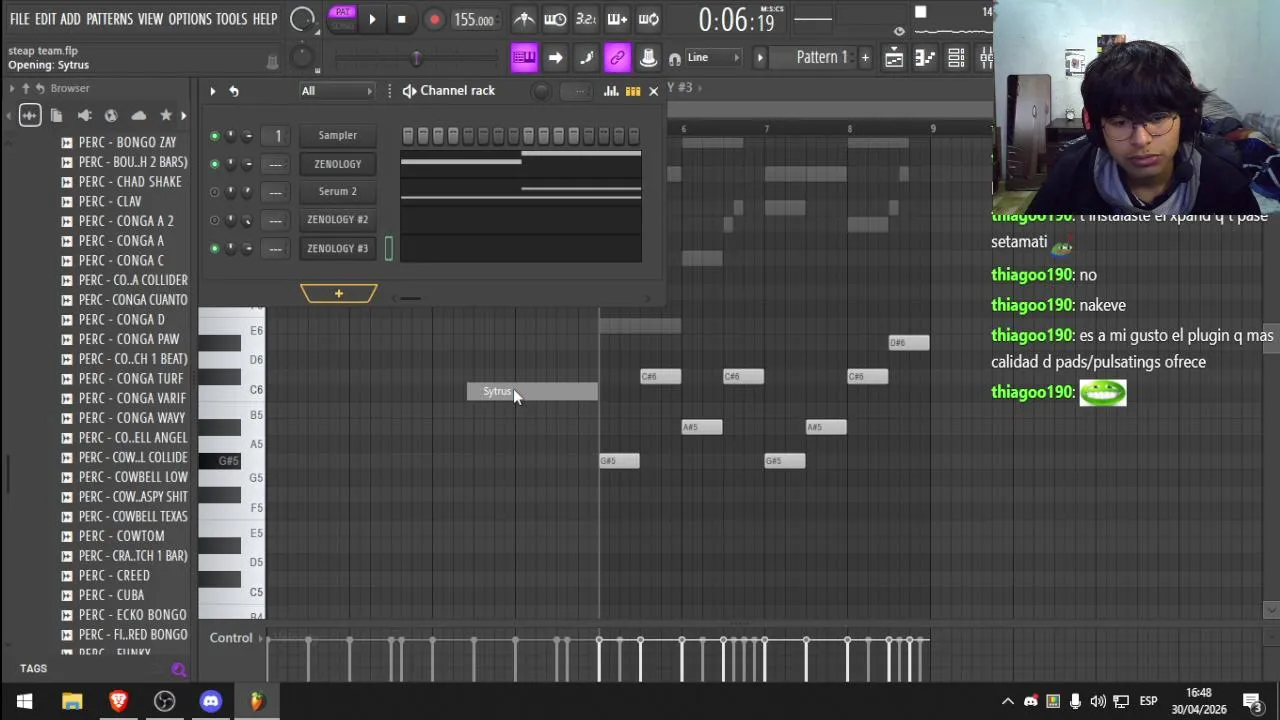The height and width of the screenshot is (720, 1280).
Task: Open the ZENOLOGY #2 channel button
Action: tap(338, 219)
